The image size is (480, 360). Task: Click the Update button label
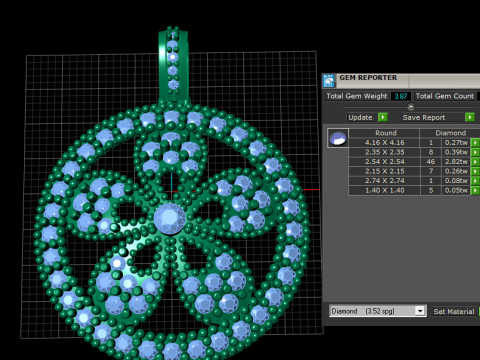(x=360, y=117)
